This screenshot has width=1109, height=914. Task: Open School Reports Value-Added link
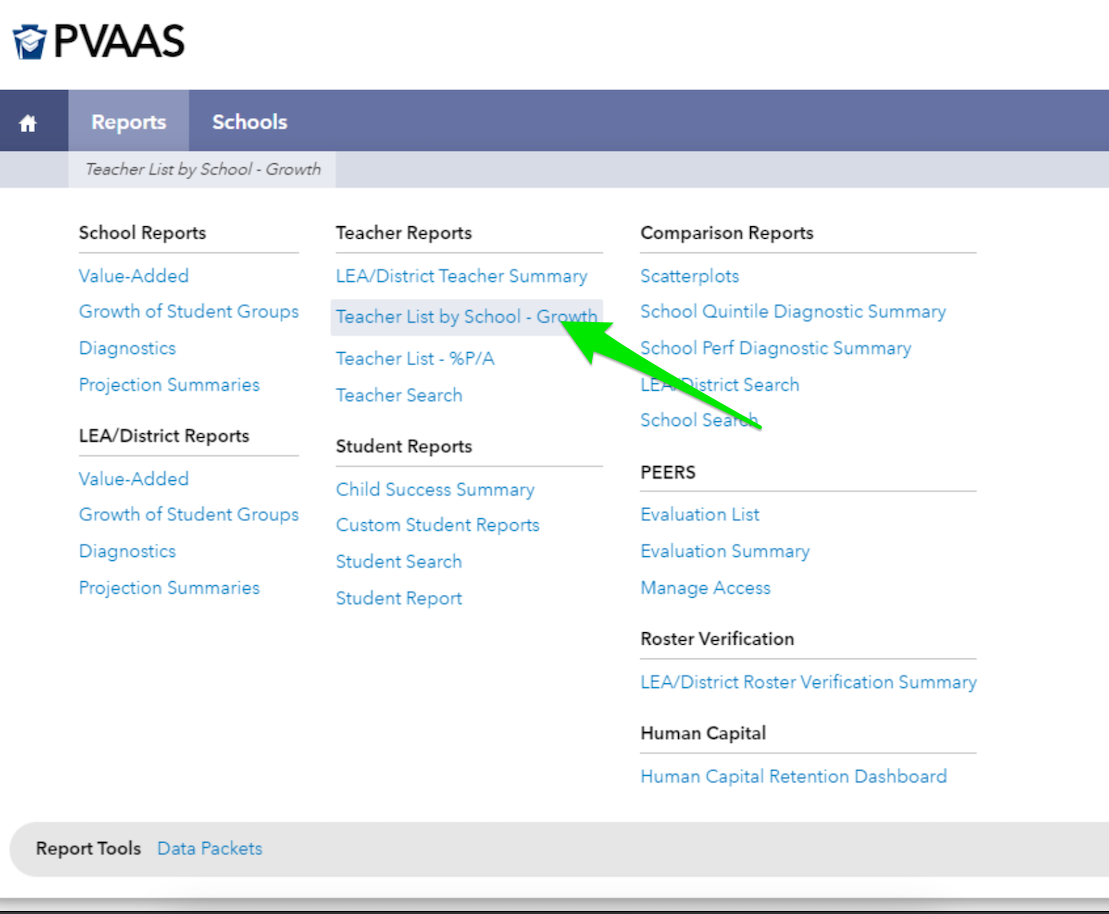134,276
